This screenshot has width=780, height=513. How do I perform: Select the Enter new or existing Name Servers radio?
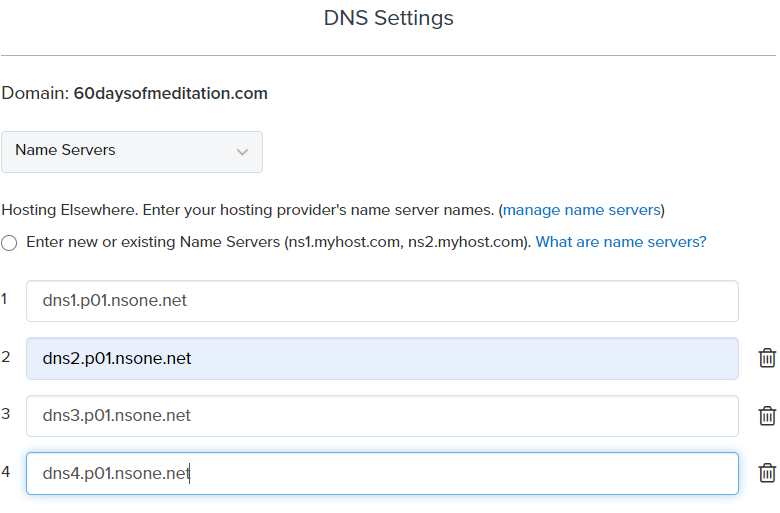[9, 243]
